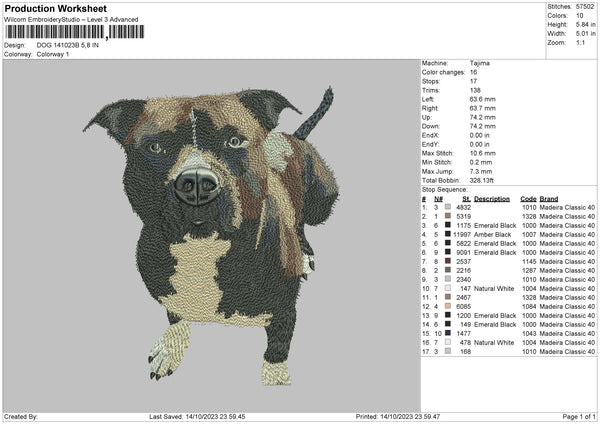Select the Machine value Tajima
The width and height of the screenshot is (600, 424).
click(x=479, y=63)
